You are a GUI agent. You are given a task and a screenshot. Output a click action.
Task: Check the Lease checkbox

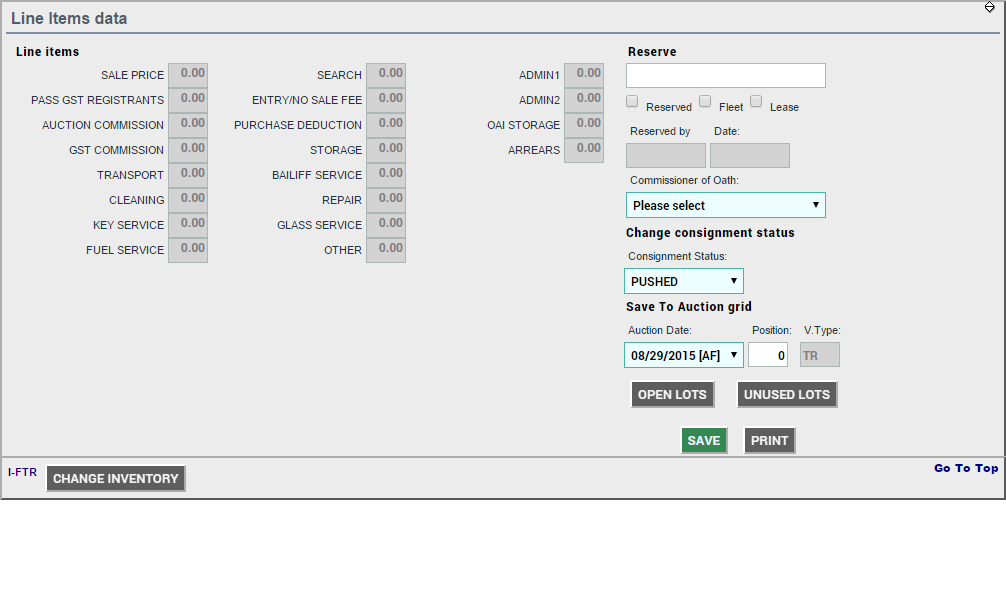pyautogui.click(x=756, y=102)
